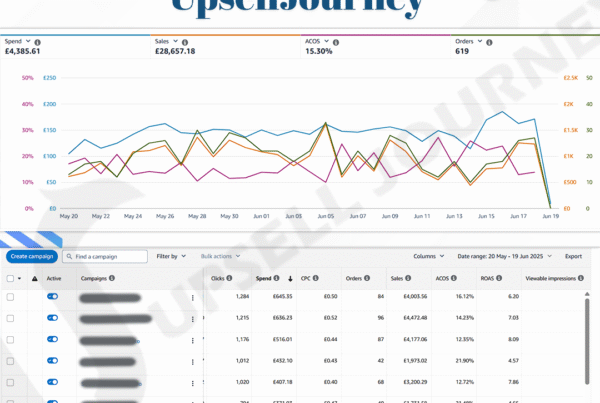The height and width of the screenshot is (403, 600).
Task: Open more options for the £645.35 campaign row
Action: (x=192, y=297)
